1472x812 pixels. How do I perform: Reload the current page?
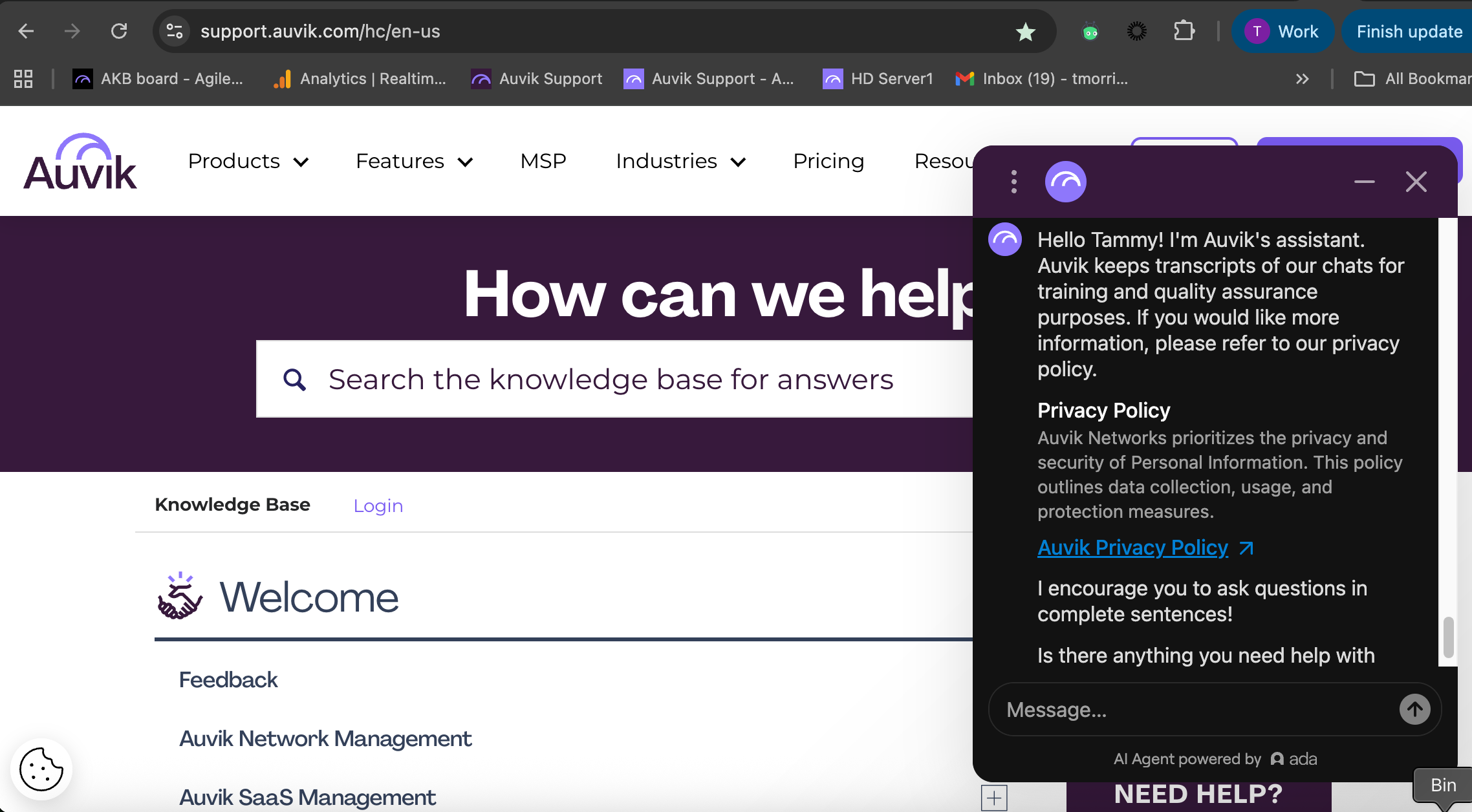tap(119, 31)
